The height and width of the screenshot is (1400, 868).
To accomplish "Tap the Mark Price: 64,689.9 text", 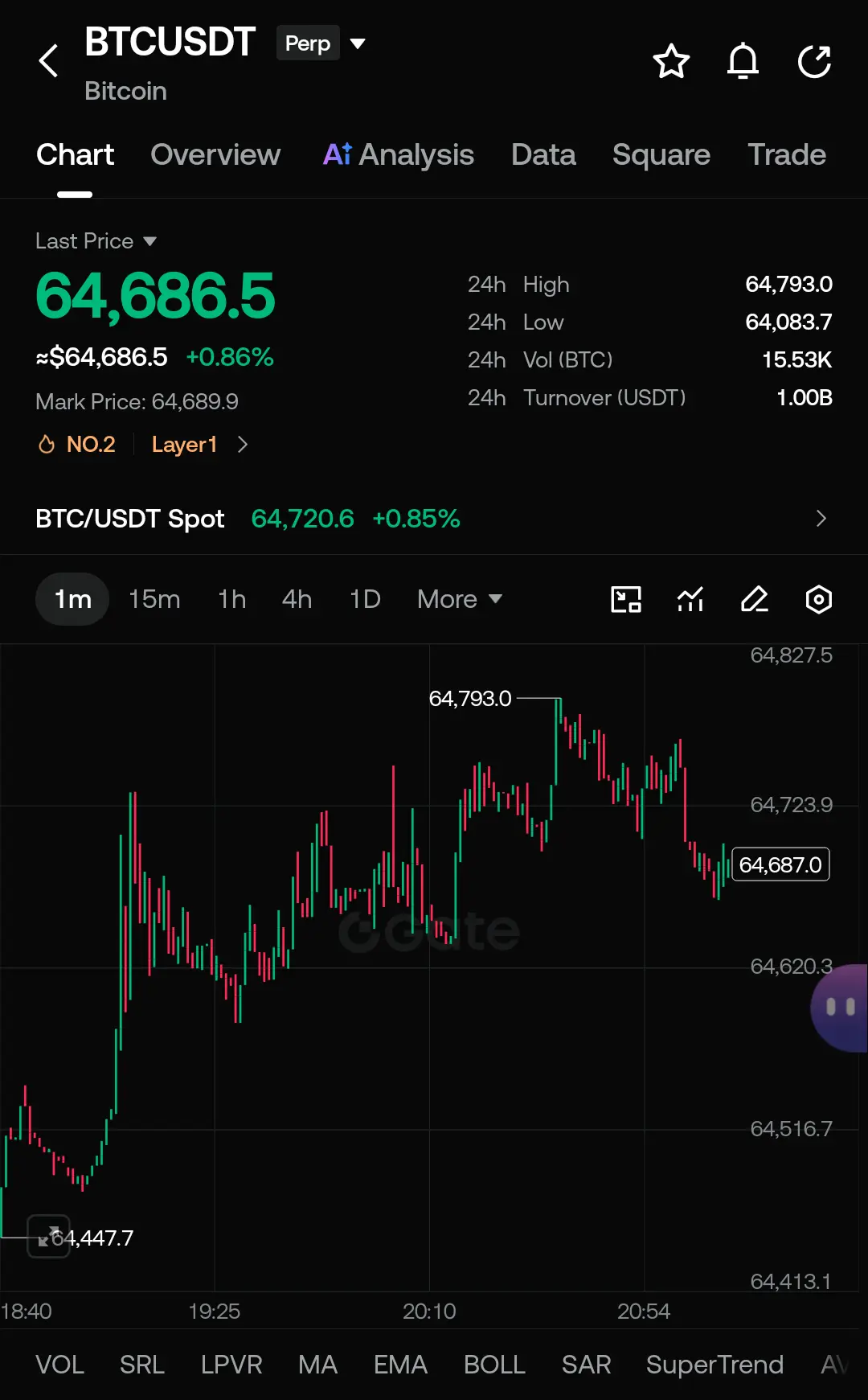I will pos(137,401).
